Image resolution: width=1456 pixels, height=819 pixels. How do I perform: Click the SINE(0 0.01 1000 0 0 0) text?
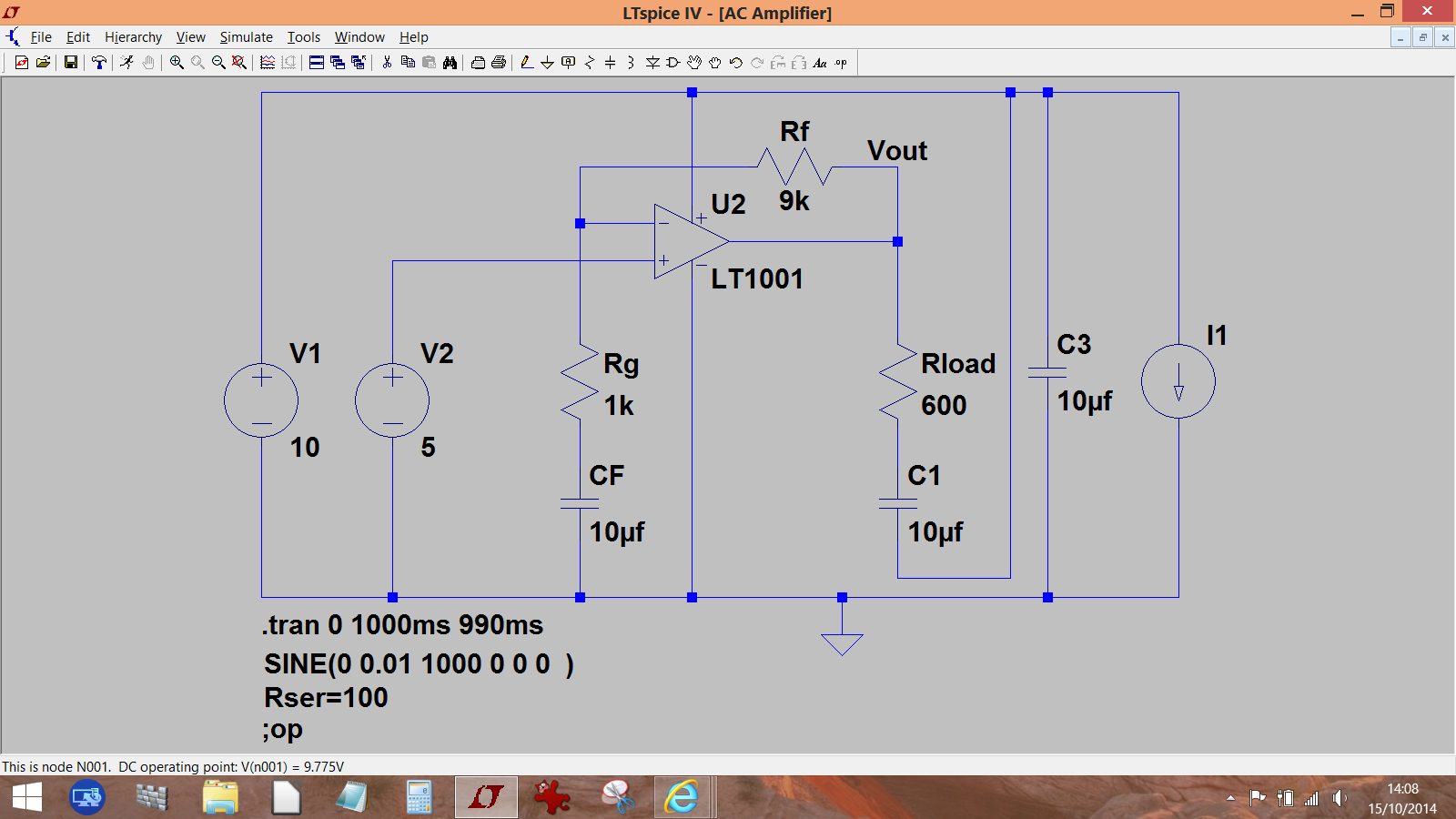click(x=419, y=664)
